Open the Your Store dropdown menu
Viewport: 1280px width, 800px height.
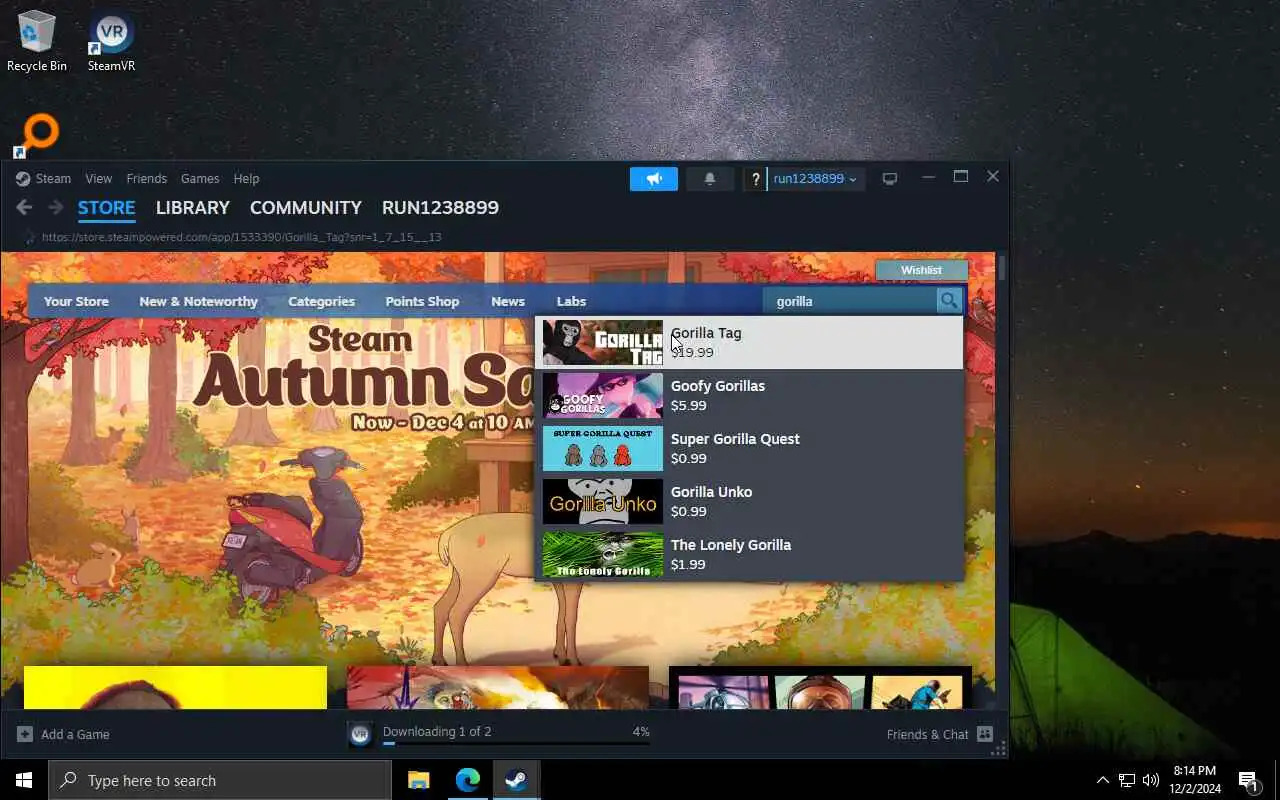(76, 301)
